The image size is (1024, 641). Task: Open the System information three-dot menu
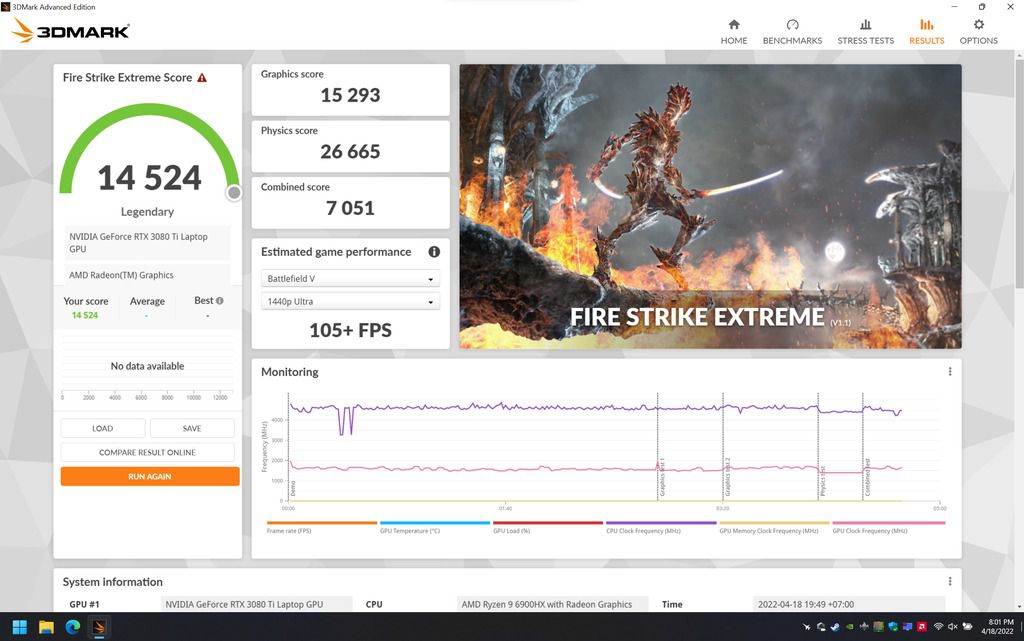pyautogui.click(x=950, y=581)
